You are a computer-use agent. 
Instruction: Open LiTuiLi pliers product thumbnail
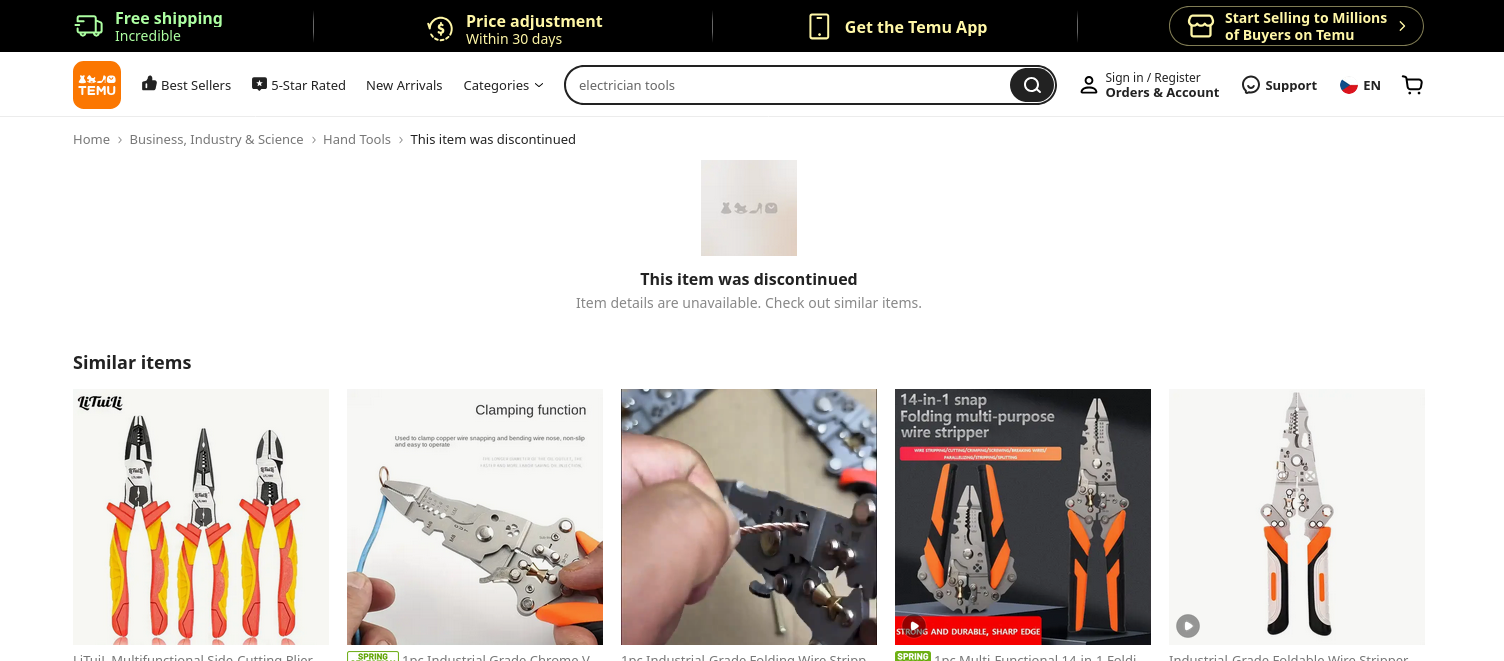(201, 517)
